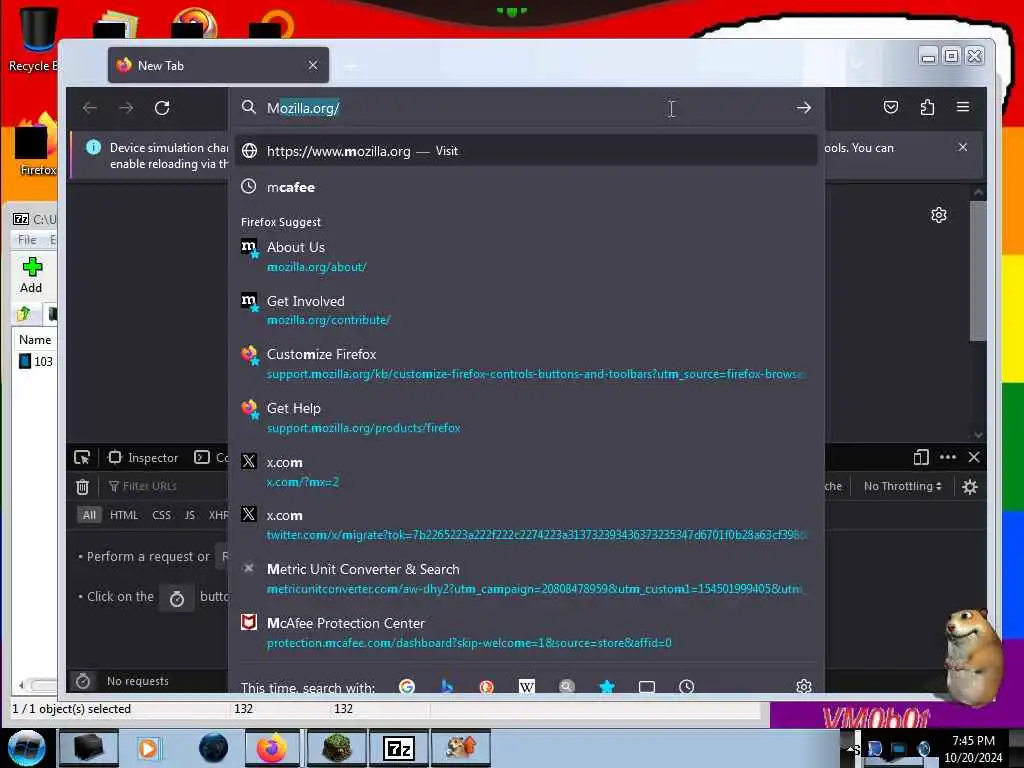Select the New Tab tab
Viewport: 1024px width, 768px height.
[218, 65]
